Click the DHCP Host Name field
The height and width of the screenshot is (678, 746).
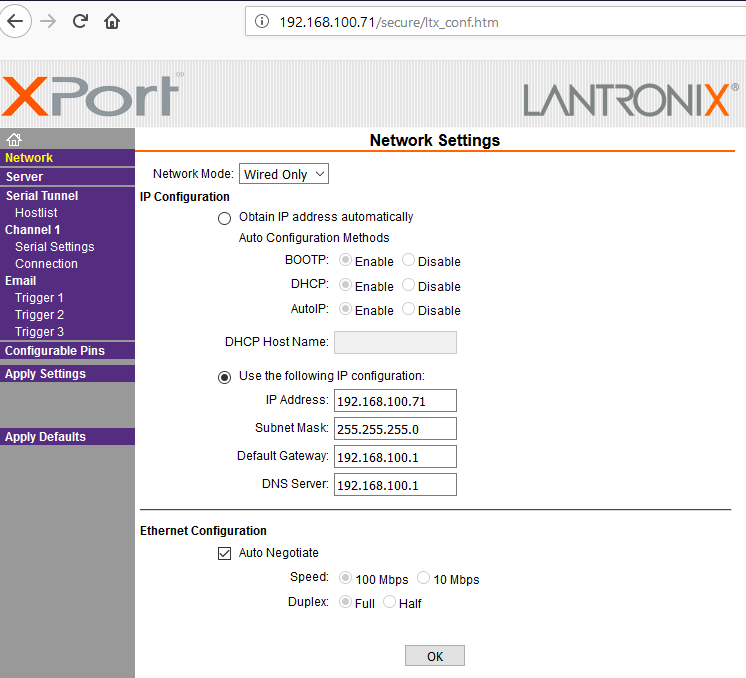395,343
